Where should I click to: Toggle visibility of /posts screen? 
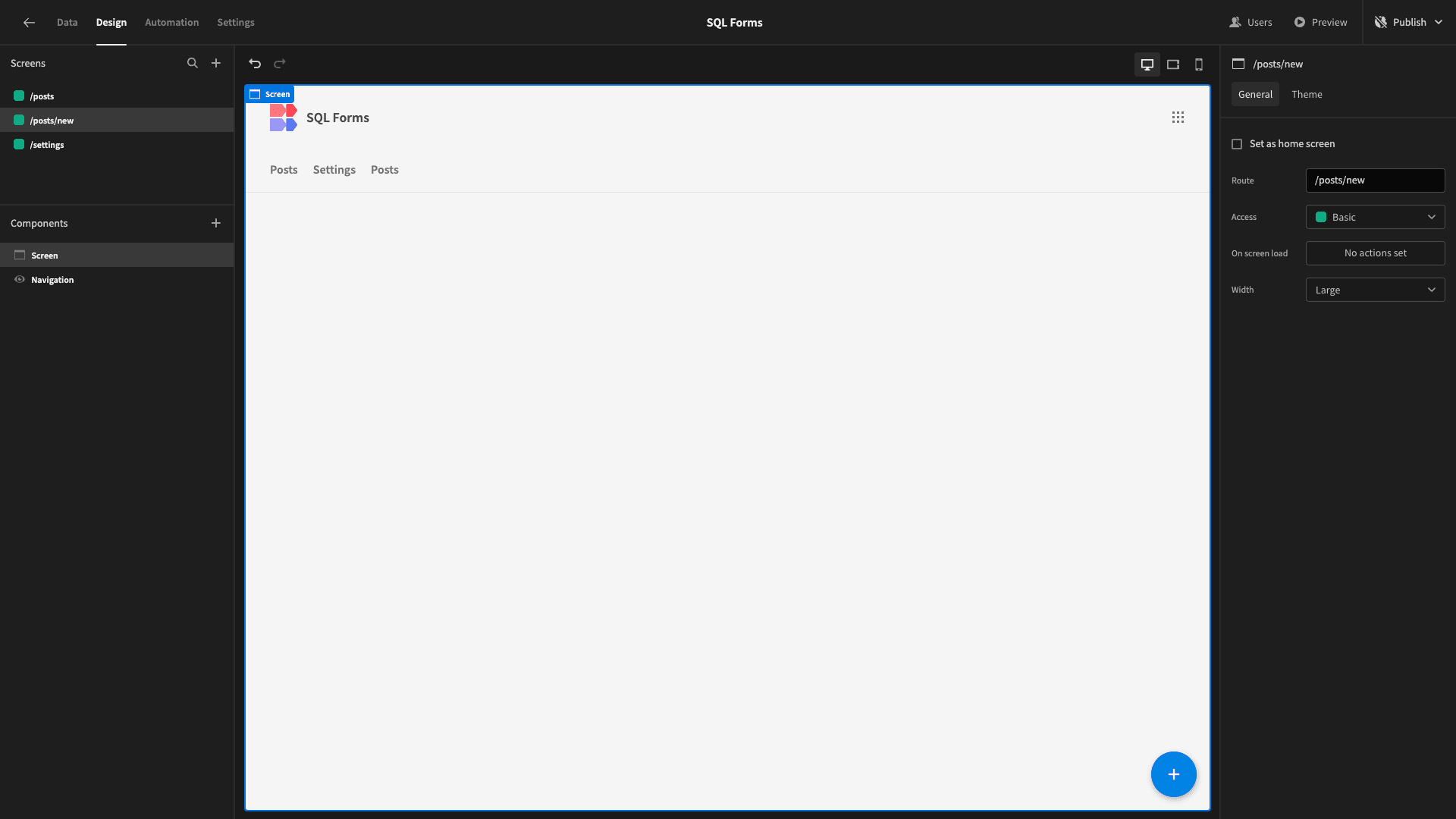click(x=18, y=96)
